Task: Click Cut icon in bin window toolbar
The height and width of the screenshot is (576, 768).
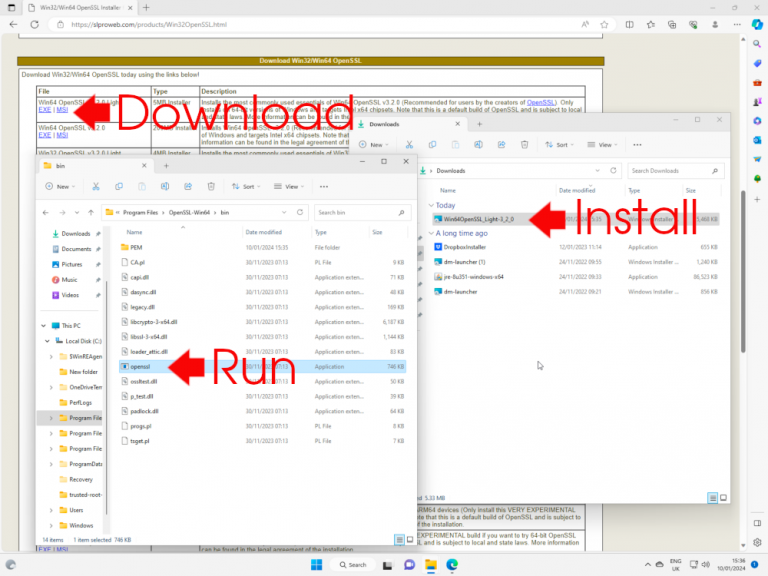Action: [96, 187]
